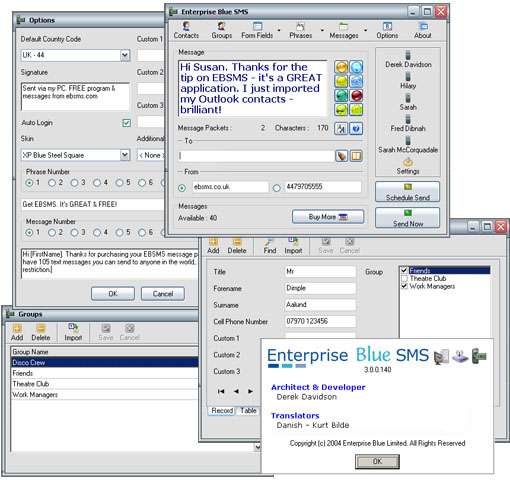Click the Send Now button
The height and width of the screenshot is (480, 510).
[x=408, y=218]
